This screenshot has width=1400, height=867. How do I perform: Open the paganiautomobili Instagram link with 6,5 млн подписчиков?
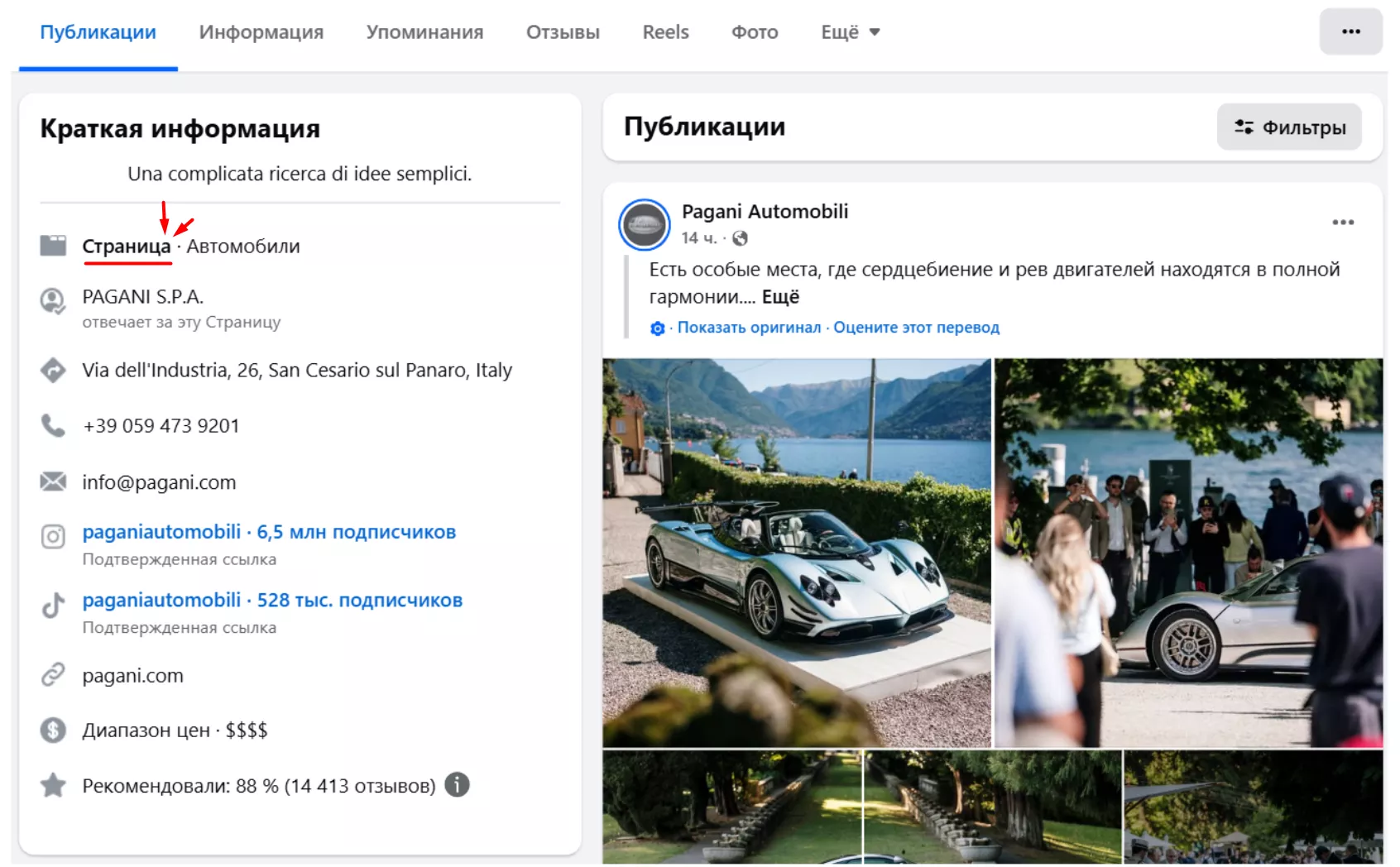click(269, 532)
